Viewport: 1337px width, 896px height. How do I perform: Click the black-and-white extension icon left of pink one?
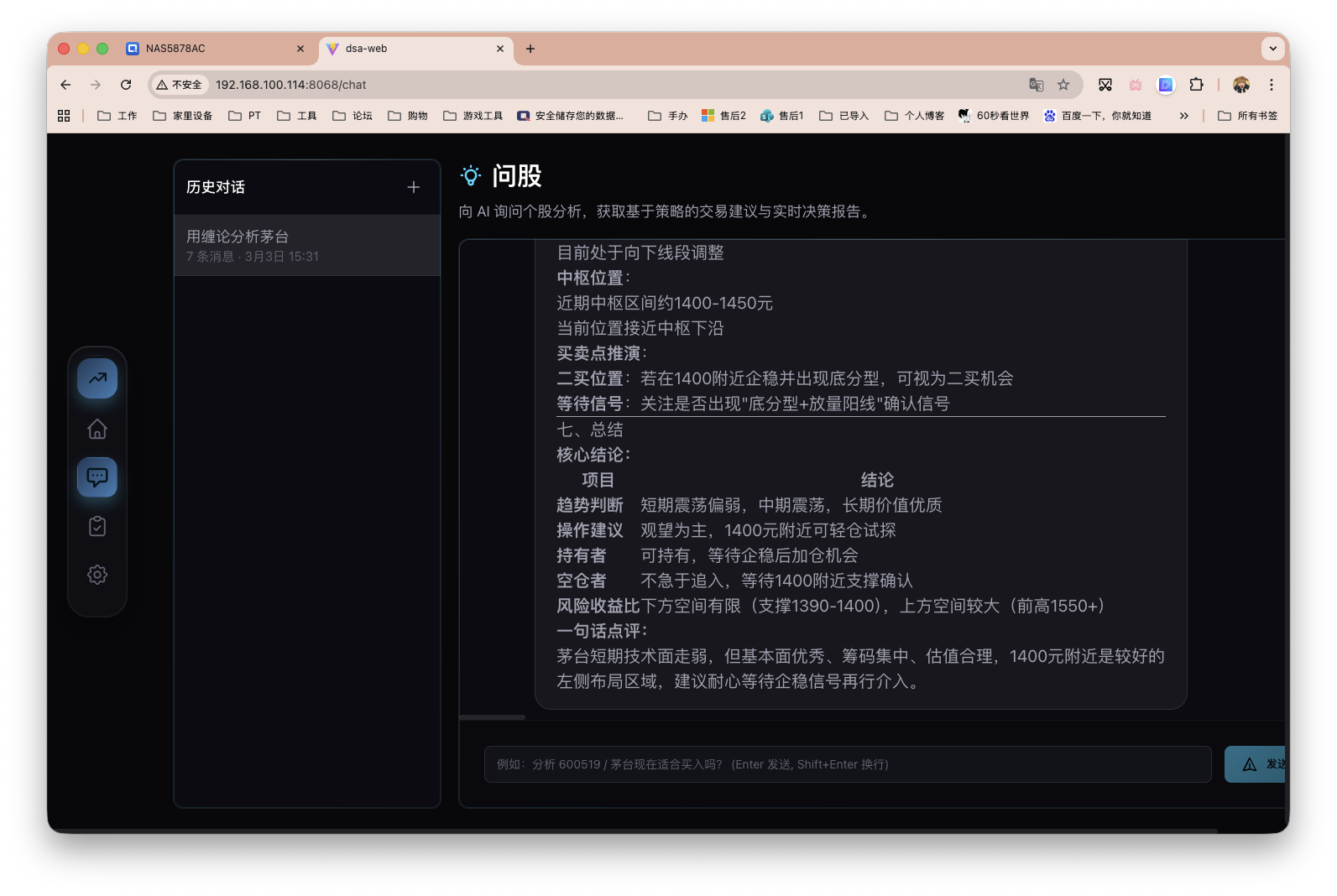click(1105, 85)
